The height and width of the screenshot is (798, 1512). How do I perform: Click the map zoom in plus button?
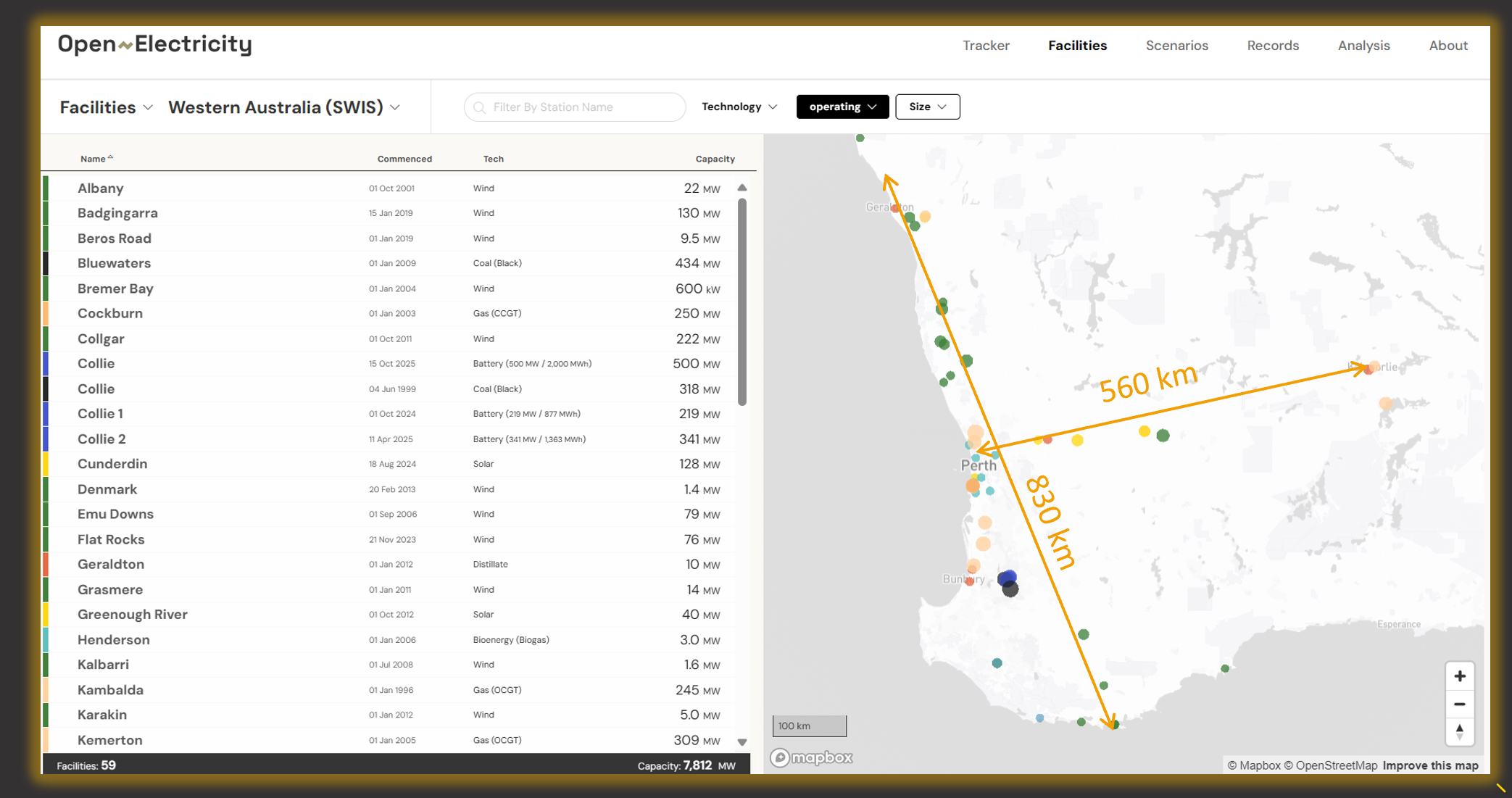point(1459,676)
